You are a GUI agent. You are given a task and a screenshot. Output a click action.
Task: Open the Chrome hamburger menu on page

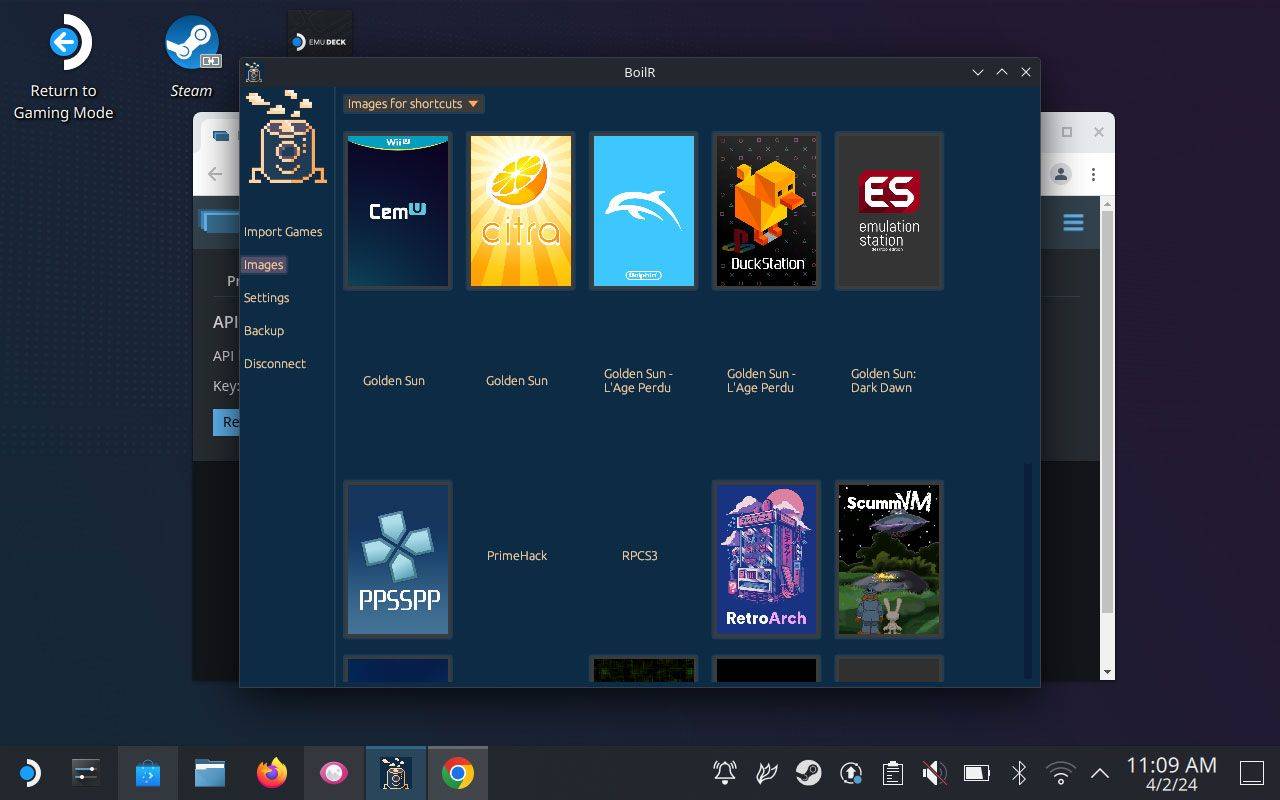1073,222
